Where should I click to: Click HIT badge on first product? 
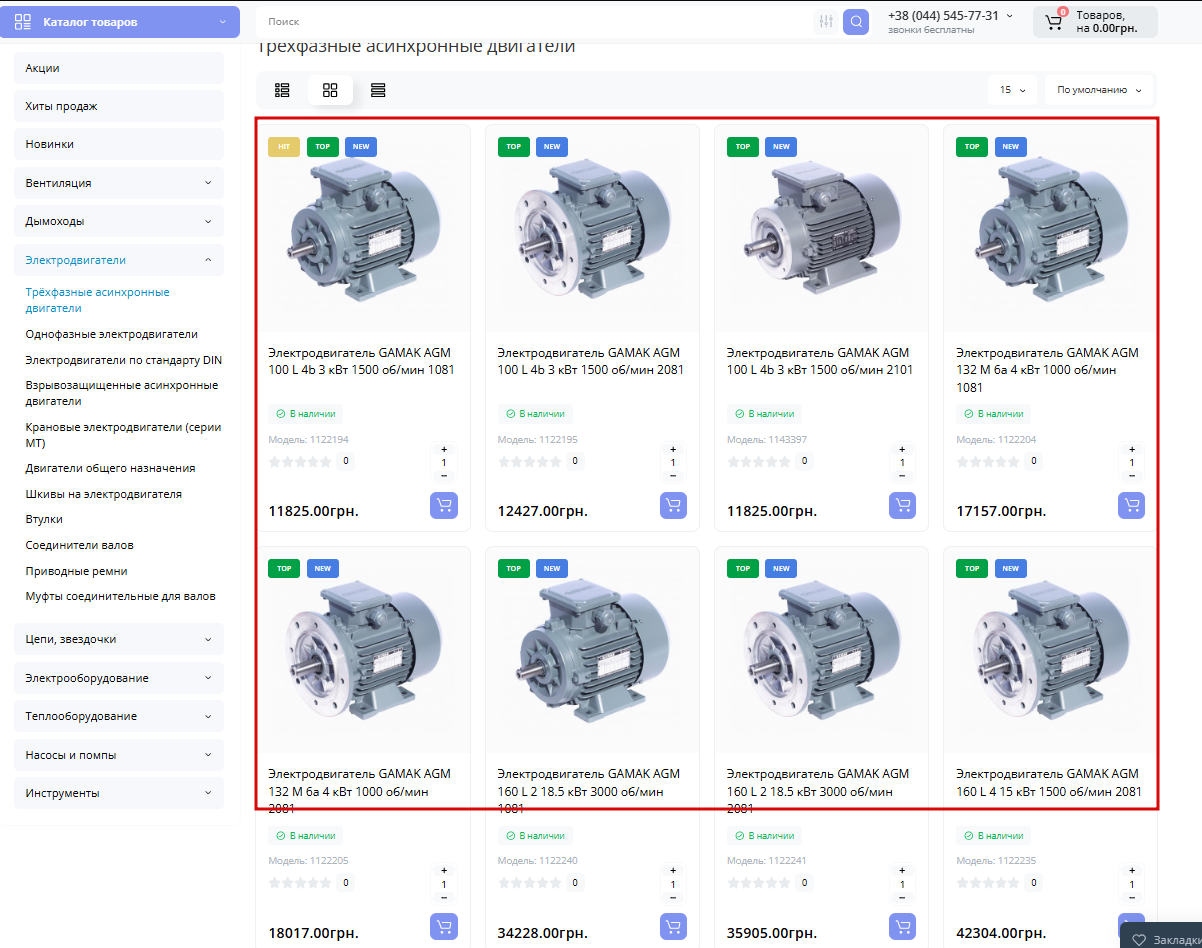(284, 147)
